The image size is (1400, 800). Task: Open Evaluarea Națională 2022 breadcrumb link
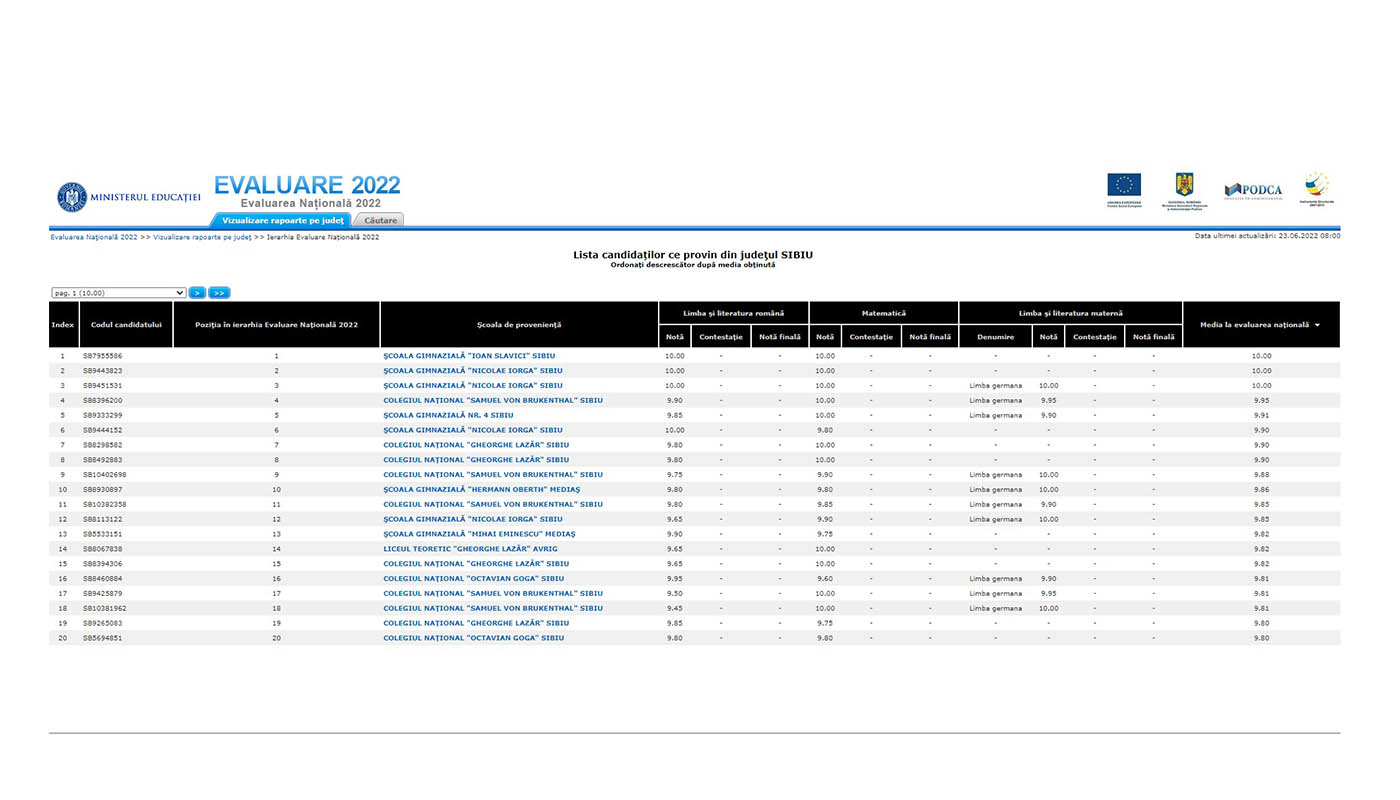tap(94, 237)
